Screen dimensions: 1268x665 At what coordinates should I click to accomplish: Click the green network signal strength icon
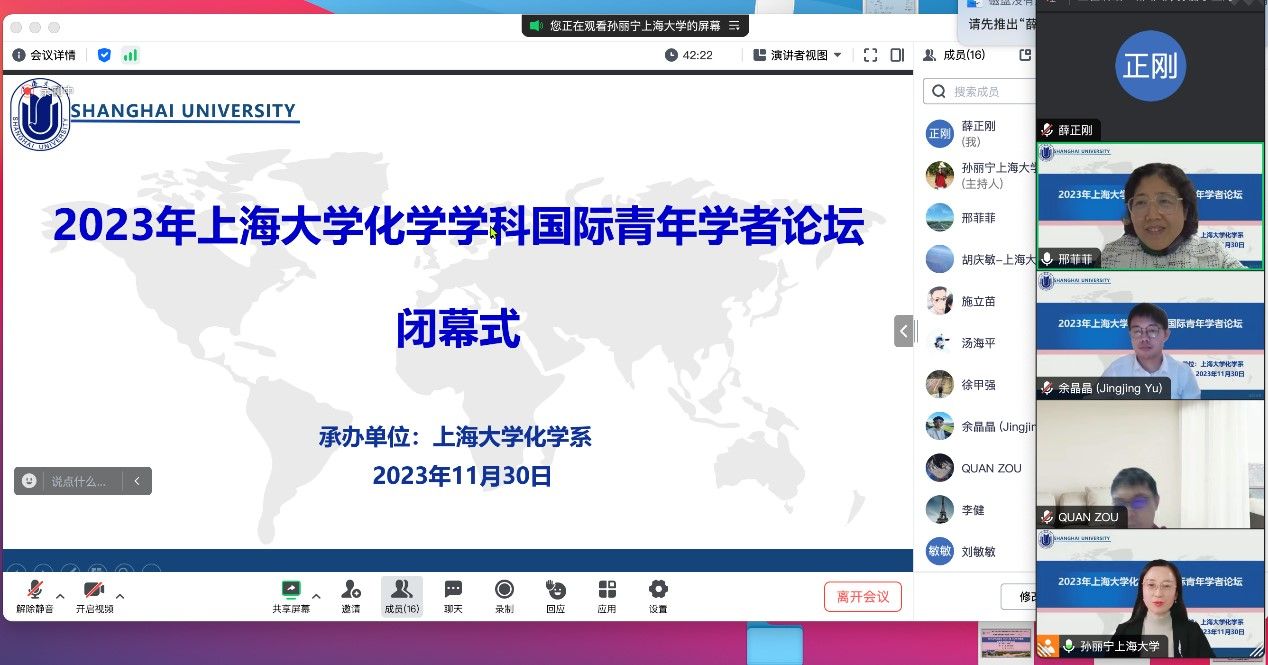tap(130, 55)
